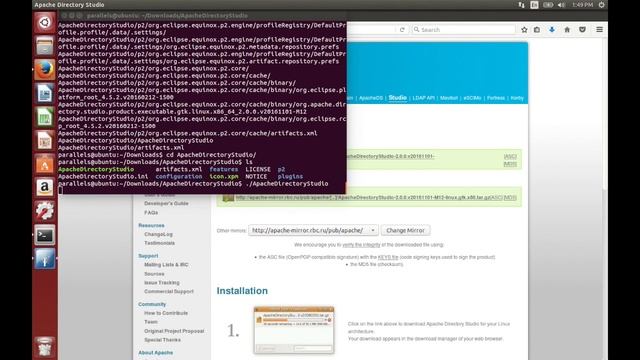Image resolution: width=640 pixels, height=360 pixels.
Task: Show Firefox bookmarks list icon
Action: 537,30
